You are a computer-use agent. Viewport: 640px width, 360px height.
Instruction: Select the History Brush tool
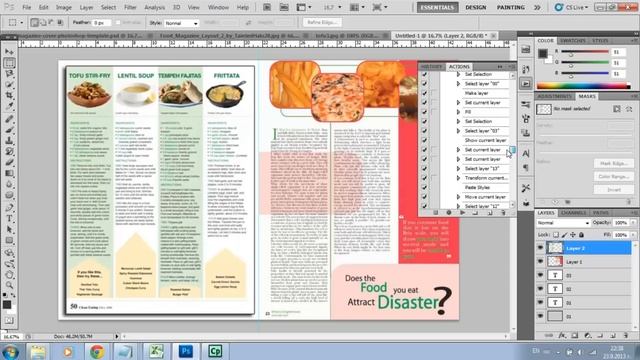9,152
